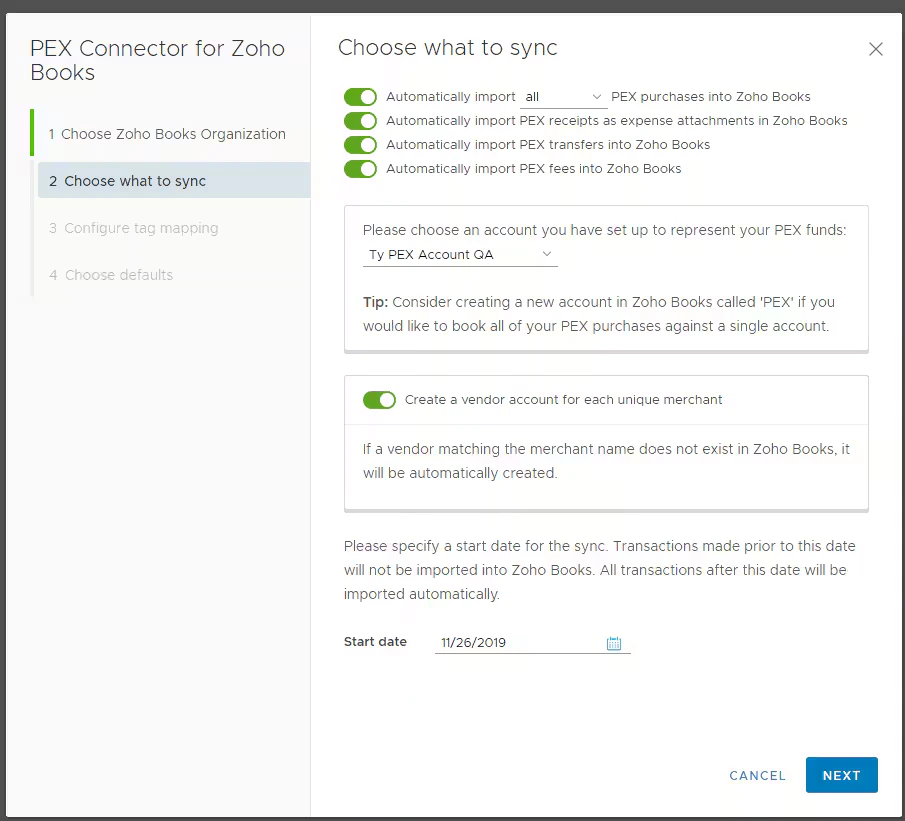905x821 pixels.
Task: Close the dialog with the X icon
Action: pyautogui.click(x=876, y=49)
